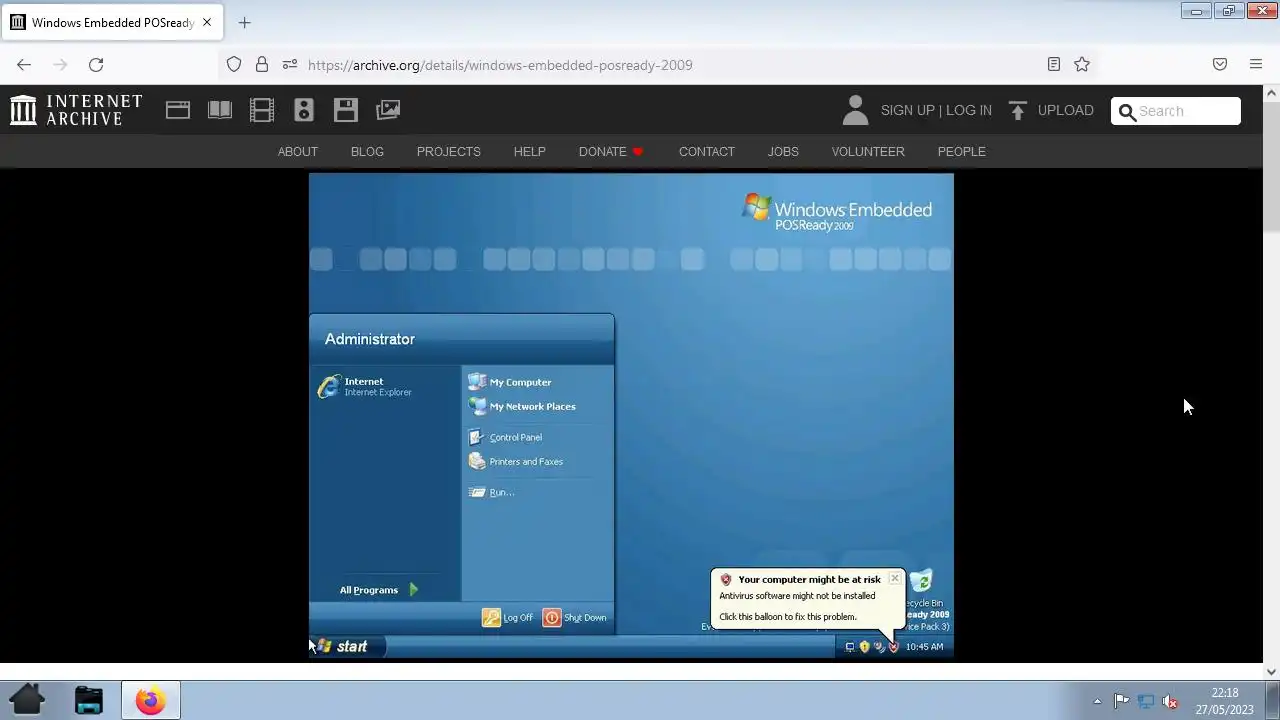Click the Windows XP screenshot image

[x=631, y=415]
